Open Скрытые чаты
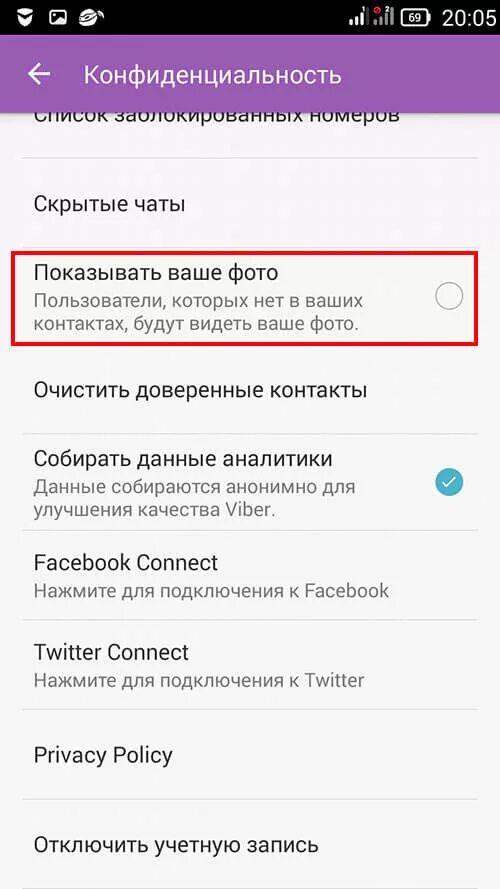Viewport: 500px width, 889px height. [250, 205]
